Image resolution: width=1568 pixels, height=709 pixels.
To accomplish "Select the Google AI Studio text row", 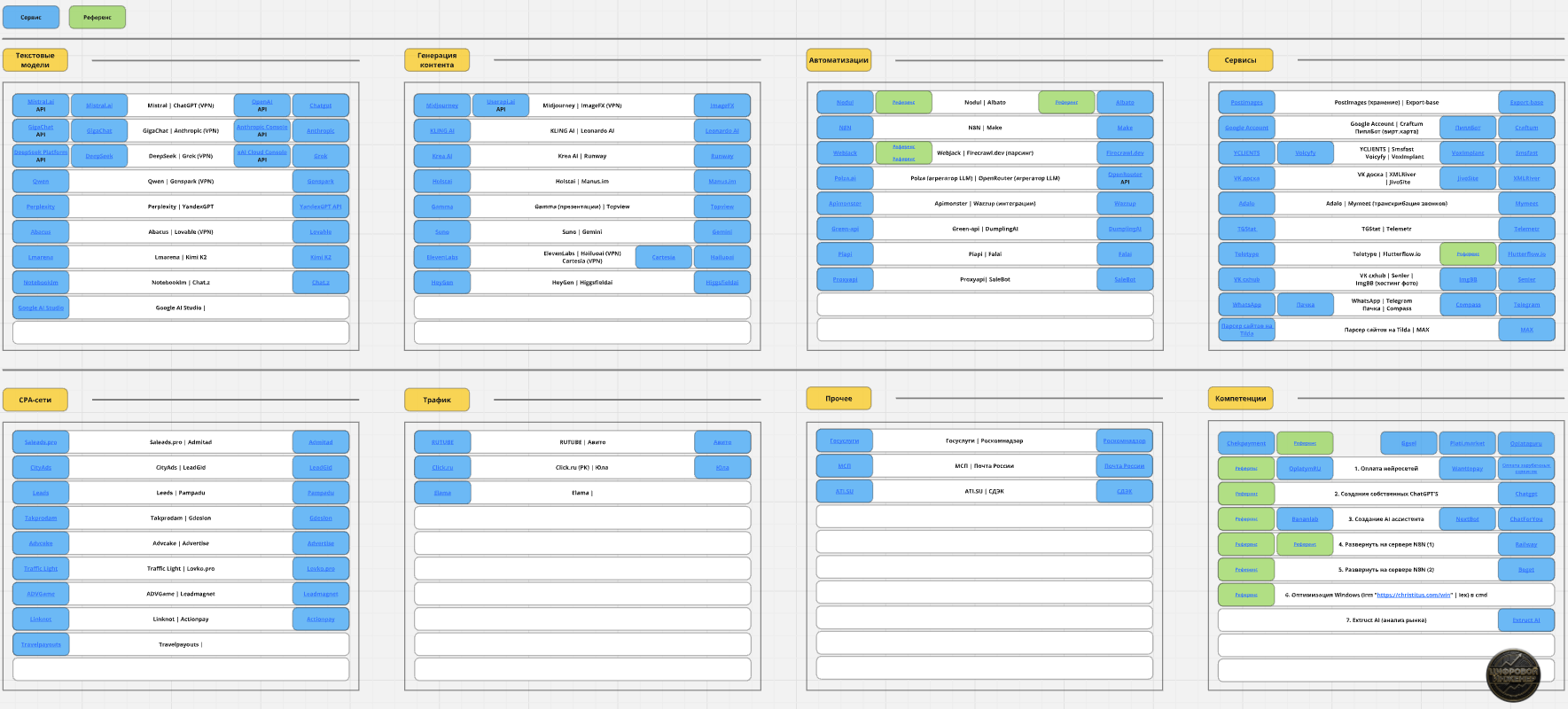I will (209, 308).
